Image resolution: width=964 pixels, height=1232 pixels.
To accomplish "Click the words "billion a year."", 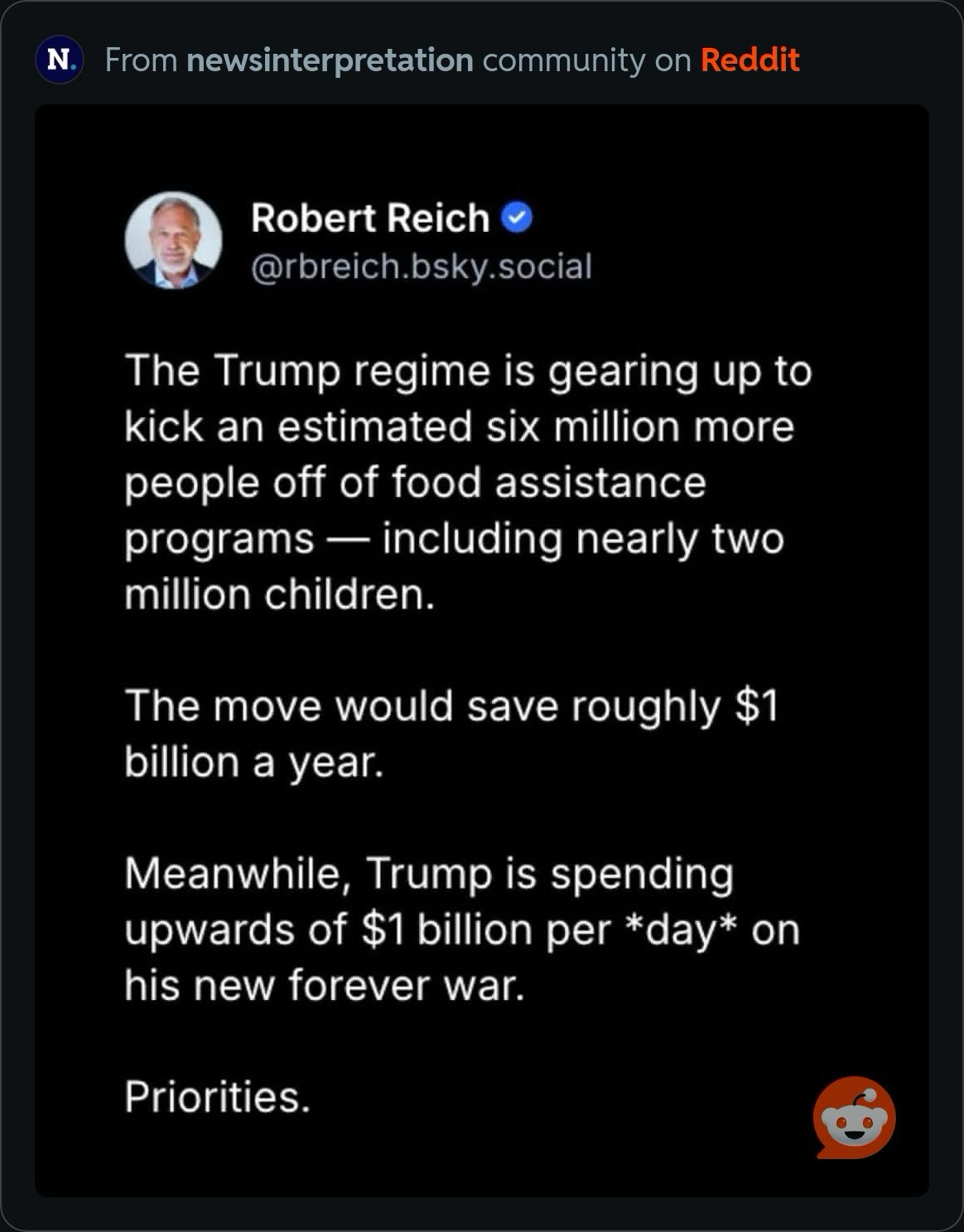I will (253, 762).
